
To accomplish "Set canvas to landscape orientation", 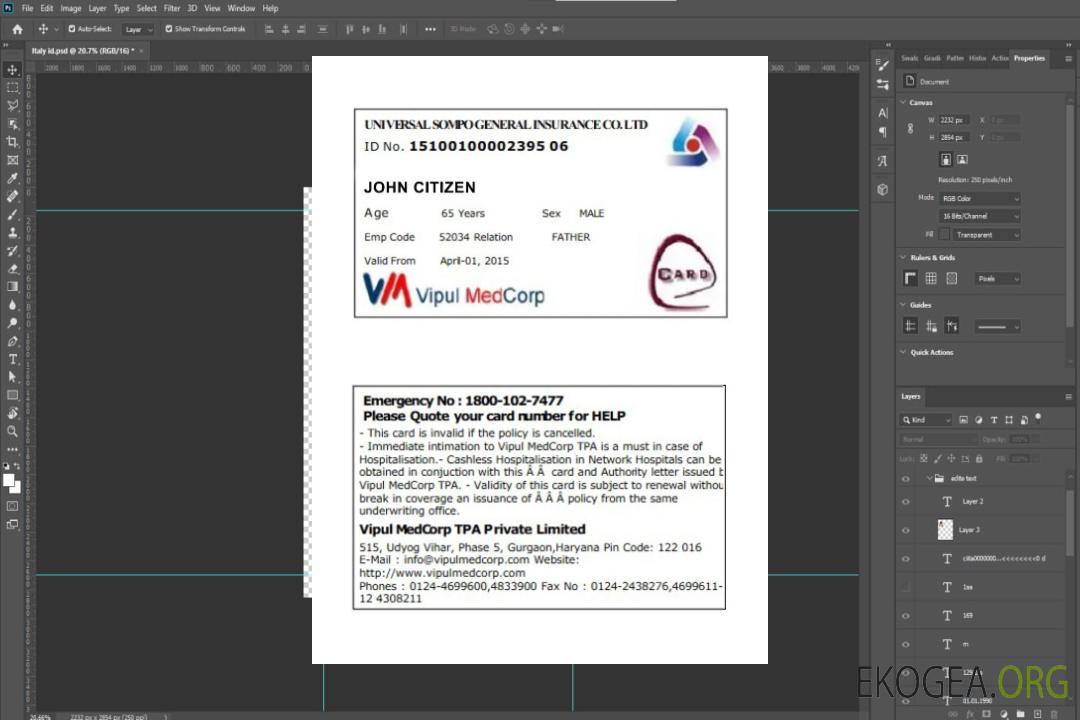I will [962, 160].
